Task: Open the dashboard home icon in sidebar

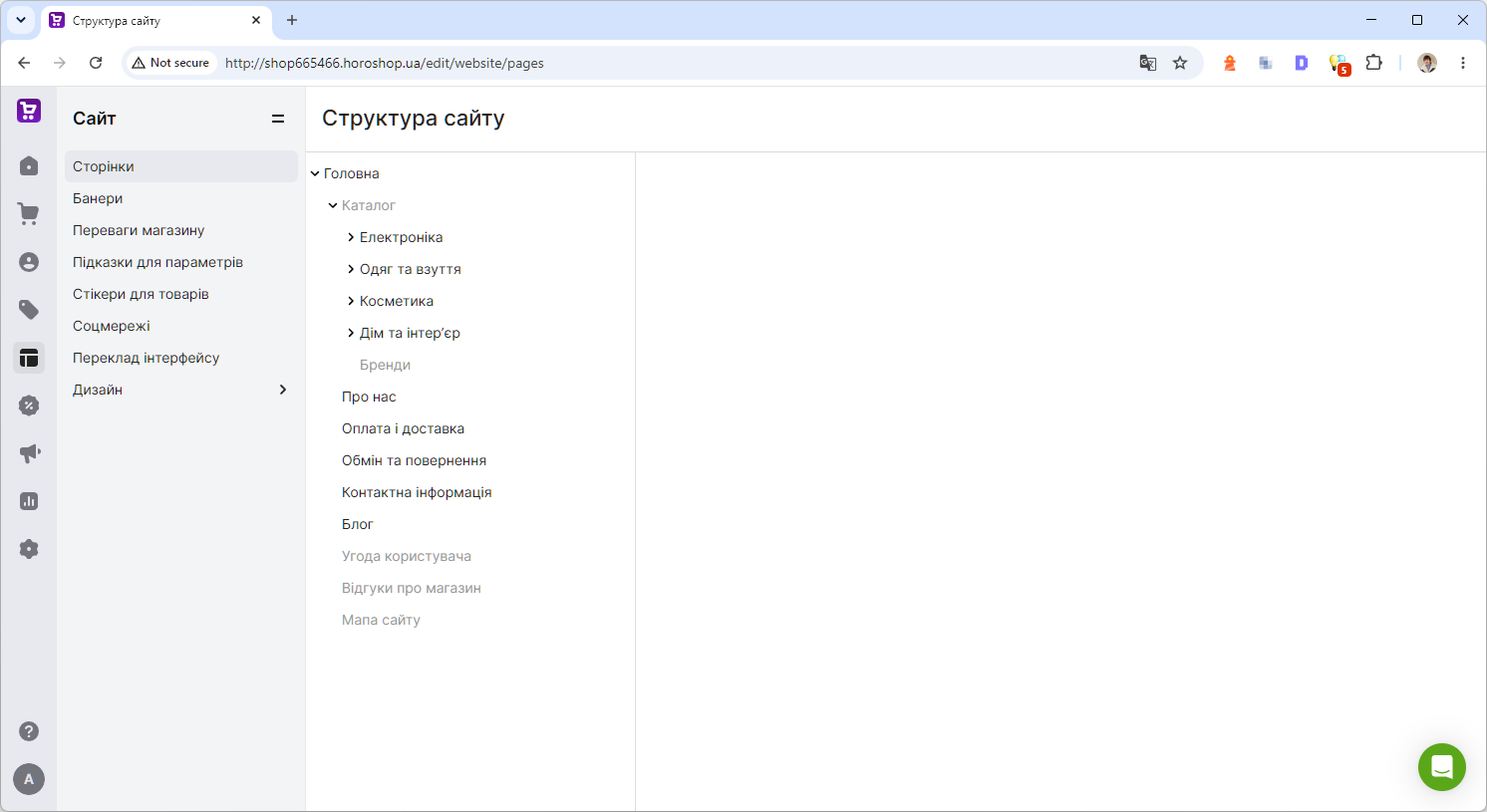Action: coord(29,165)
